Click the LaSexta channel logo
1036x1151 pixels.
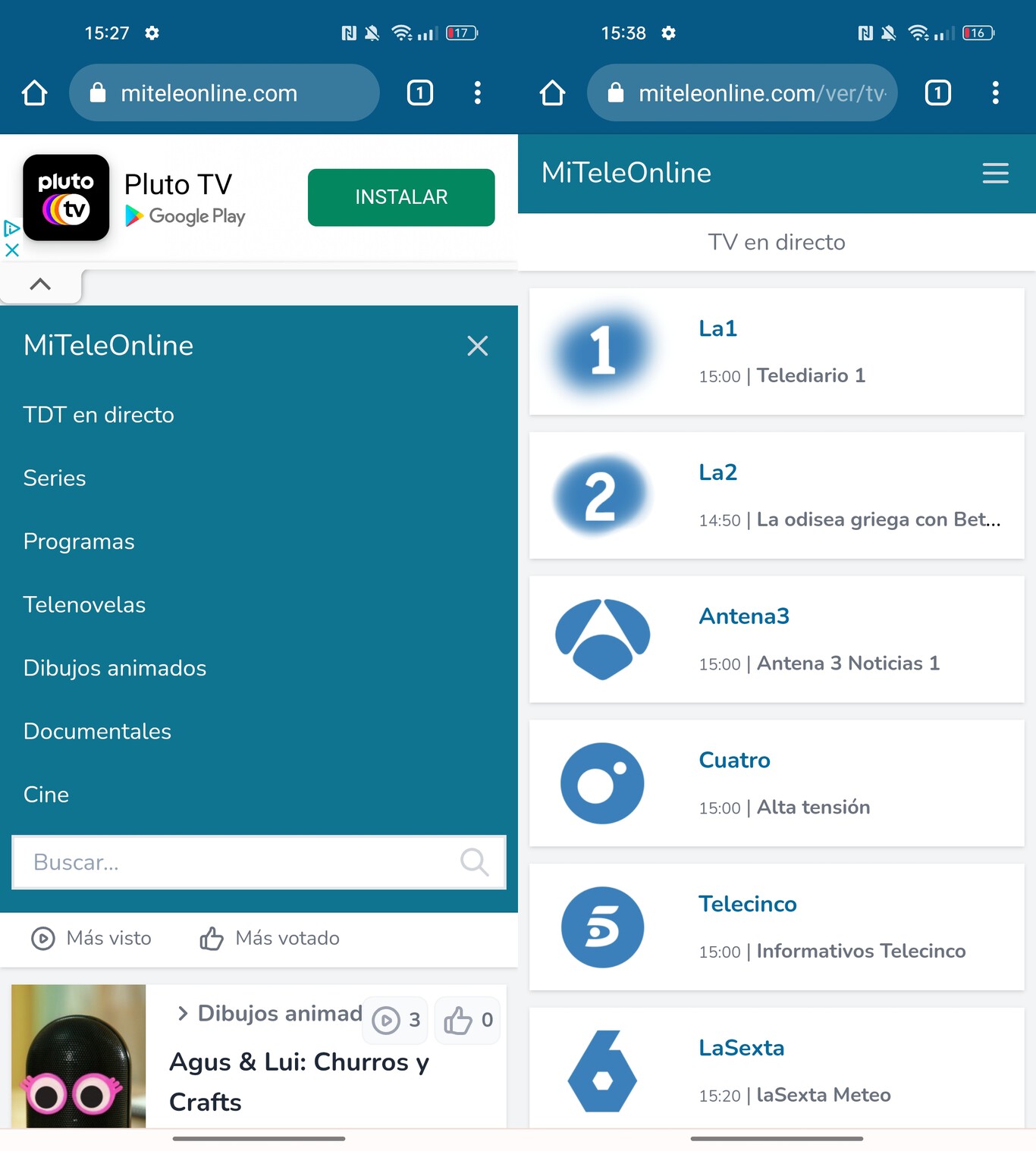point(601,1070)
